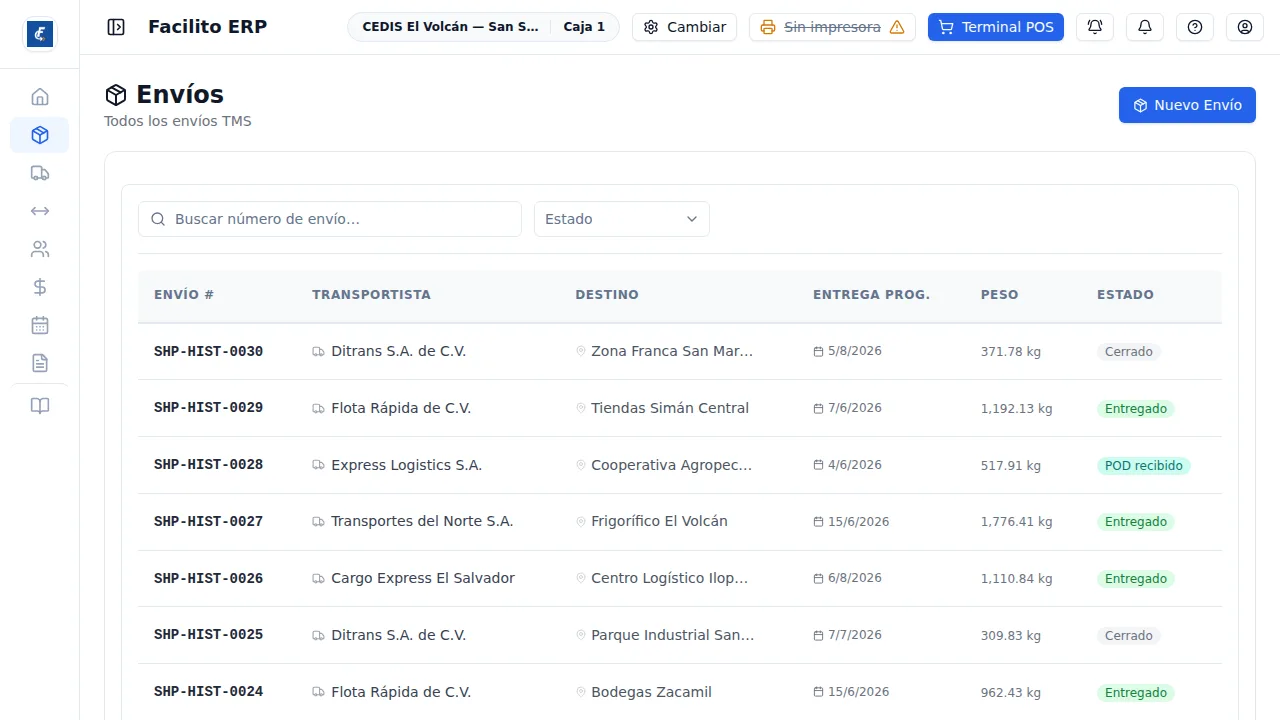Click the Sin impresora printer status

(x=832, y=27)
